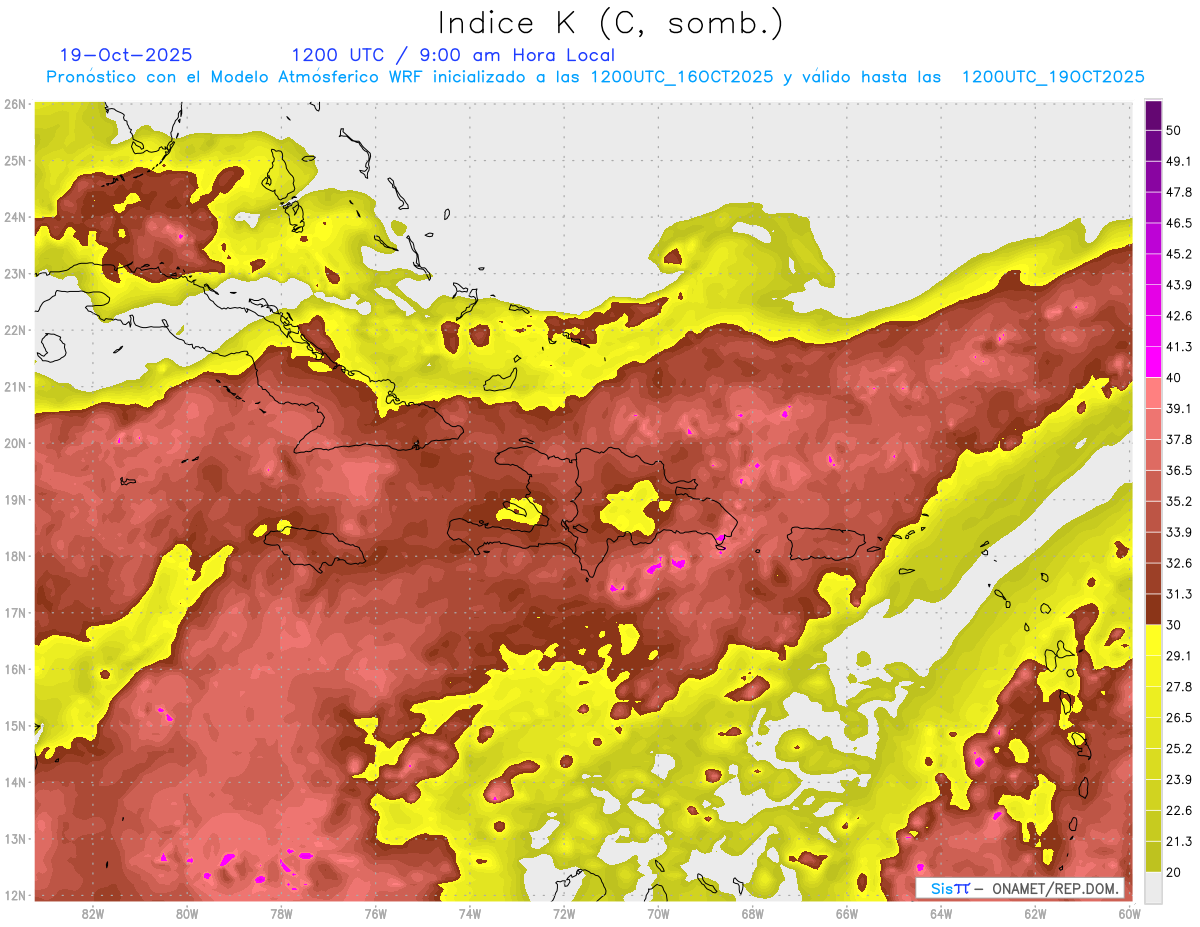Click the '80W' longitude label
1200x927 pixels.
point(187,913)
